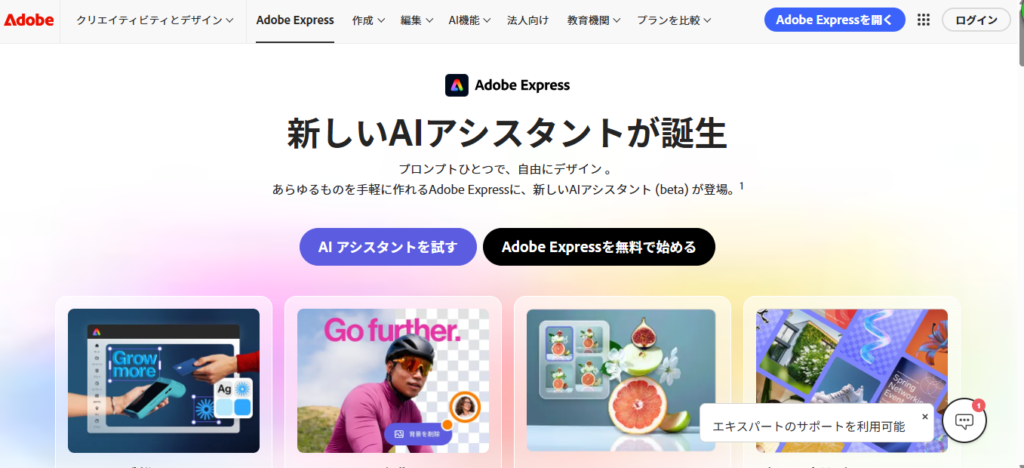This screenshot has height=468, width=1024.
Task: Click the Adobe logo in header
Action: [x=29, y=20]
